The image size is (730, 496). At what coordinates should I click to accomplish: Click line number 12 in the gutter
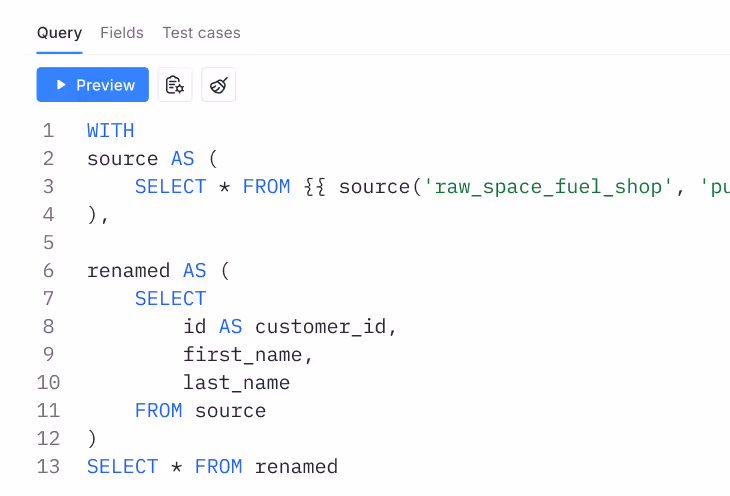click(x=48, y=439)
